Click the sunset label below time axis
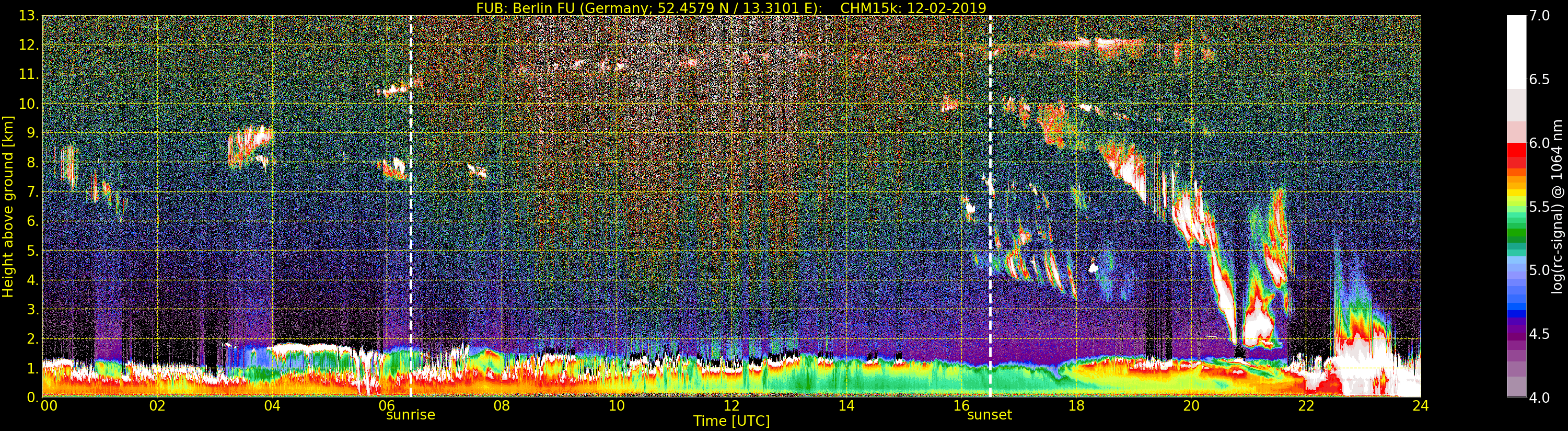 [989, 415]
